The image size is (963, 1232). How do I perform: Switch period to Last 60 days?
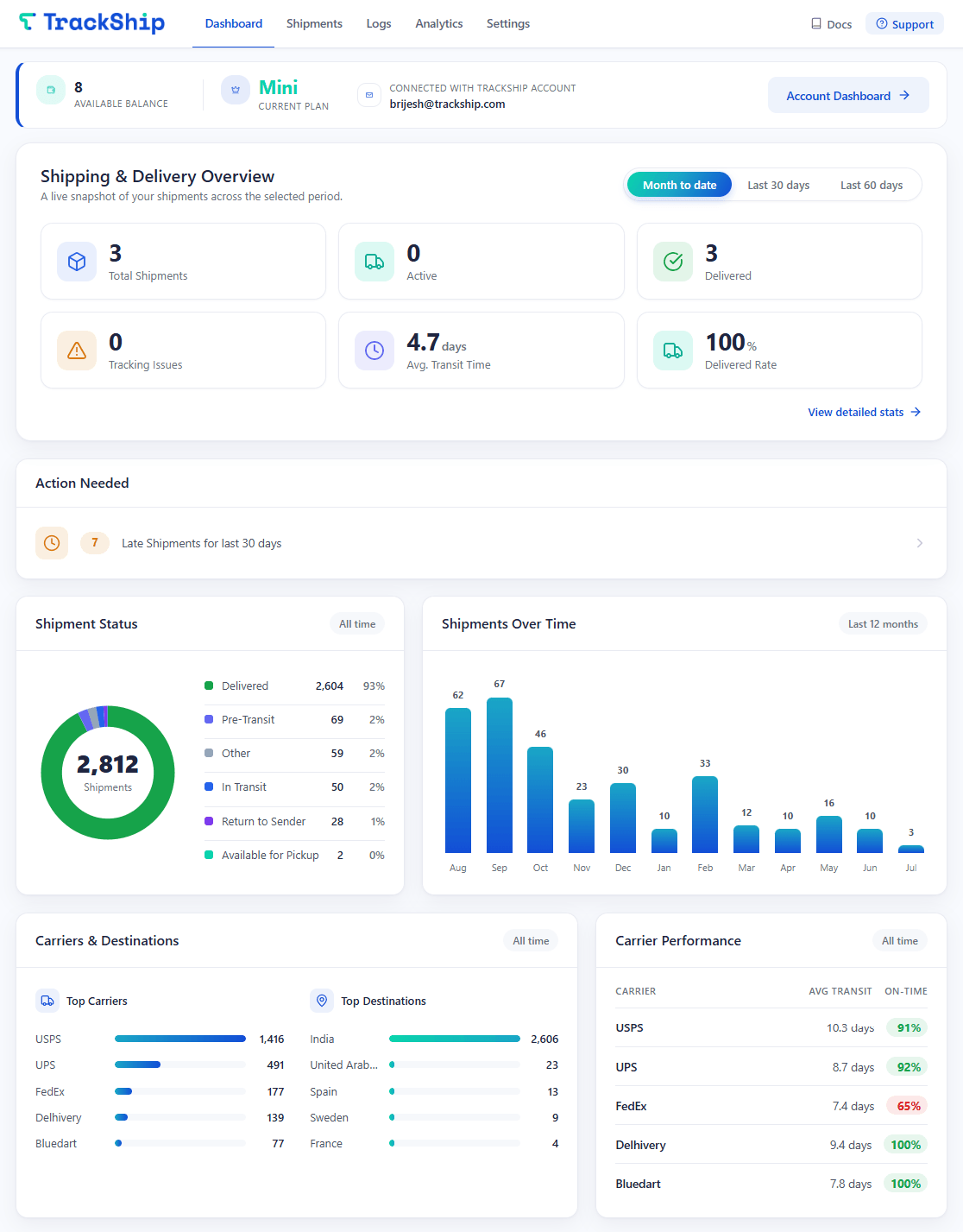pyautogui.click(x=872, y=185)
